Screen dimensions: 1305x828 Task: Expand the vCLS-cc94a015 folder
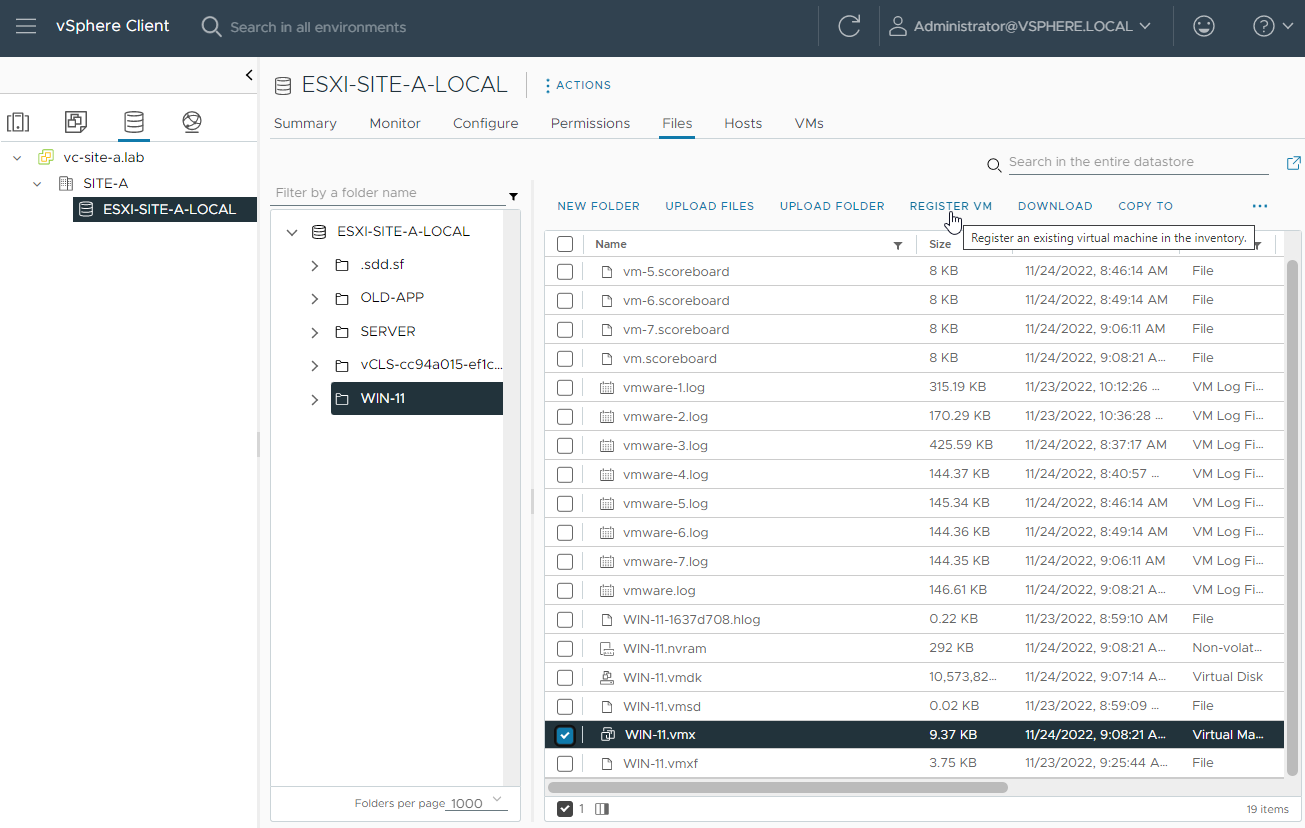click(315, 366)
